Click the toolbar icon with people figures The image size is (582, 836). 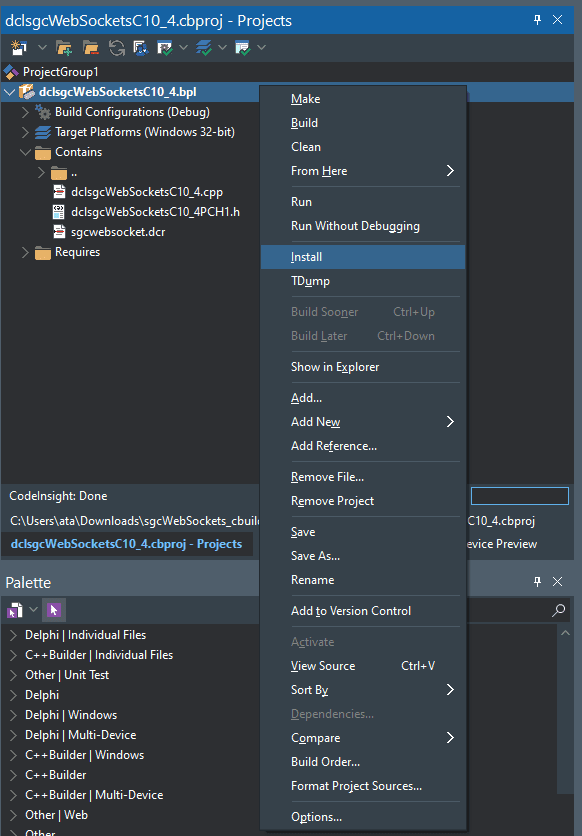coord(141,48)
